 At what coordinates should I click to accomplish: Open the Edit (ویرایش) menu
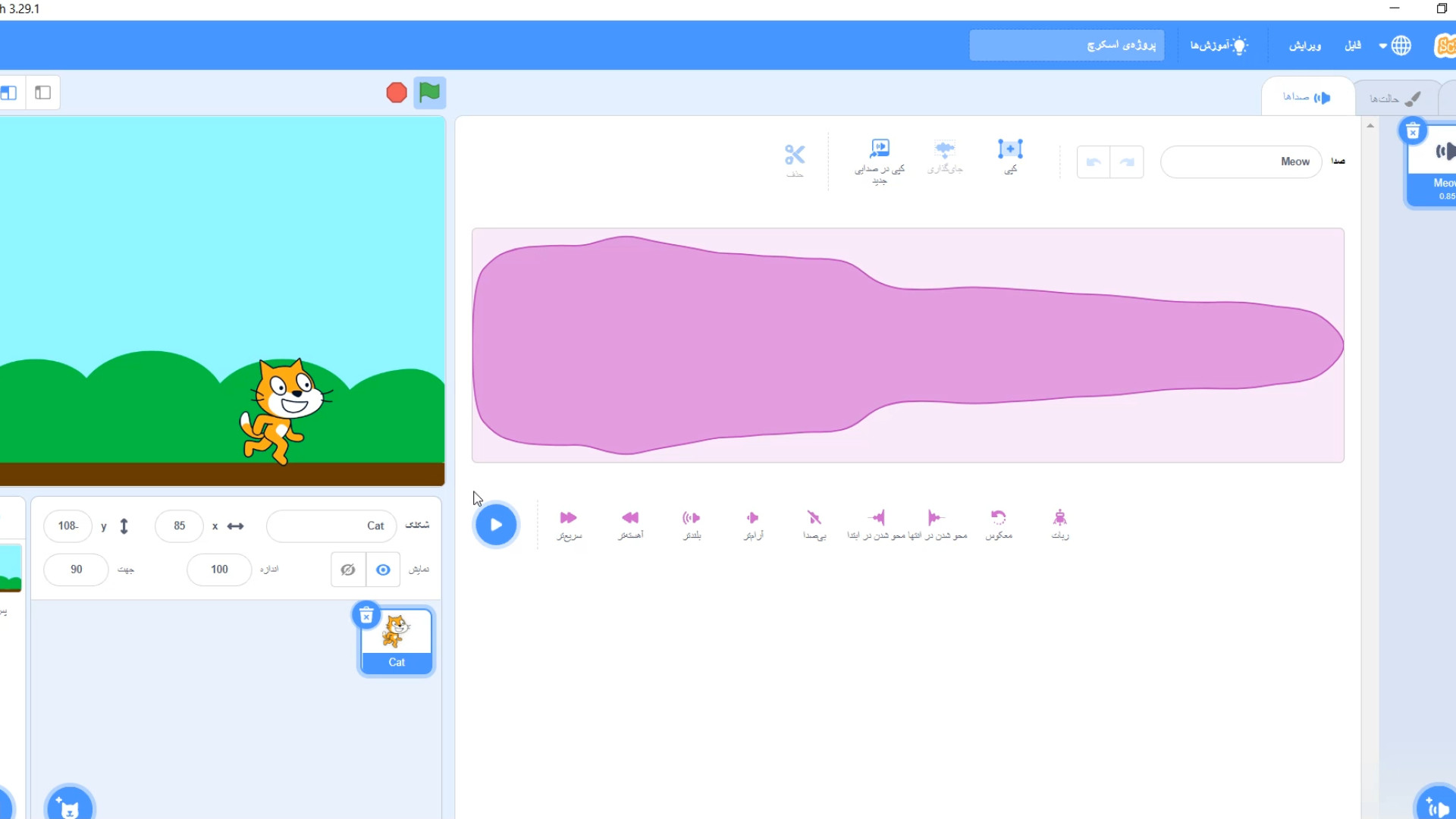click(1305, 45)
